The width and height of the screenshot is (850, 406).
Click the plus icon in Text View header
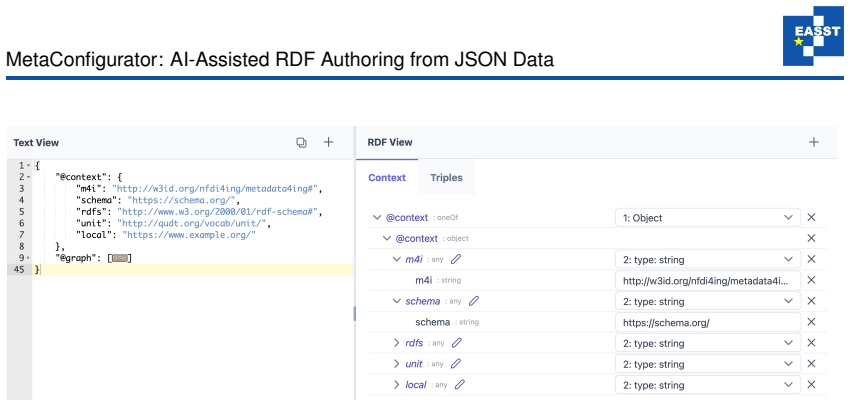[x=329, y=142]
